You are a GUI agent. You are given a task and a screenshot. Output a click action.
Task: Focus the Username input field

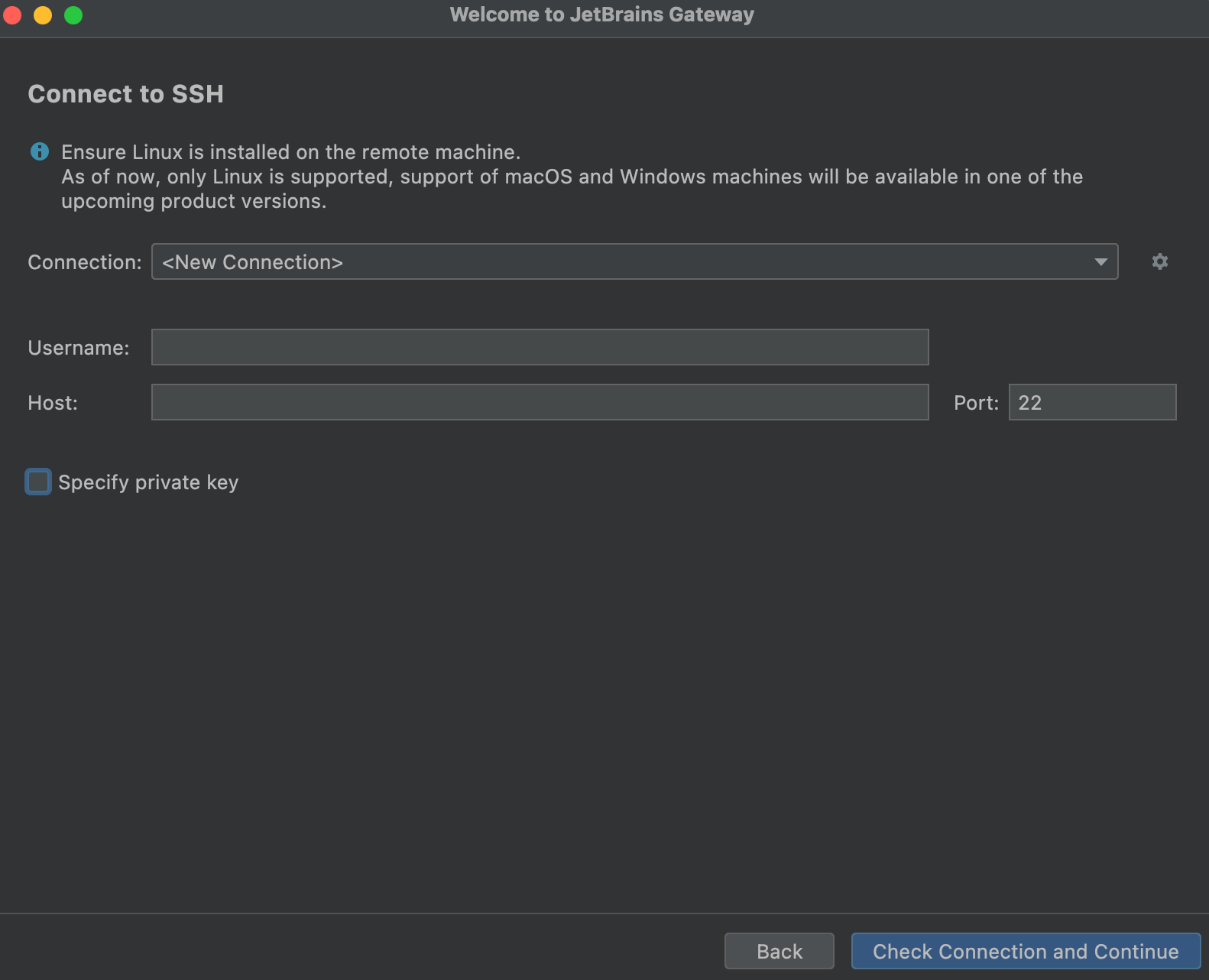(540, 347)
